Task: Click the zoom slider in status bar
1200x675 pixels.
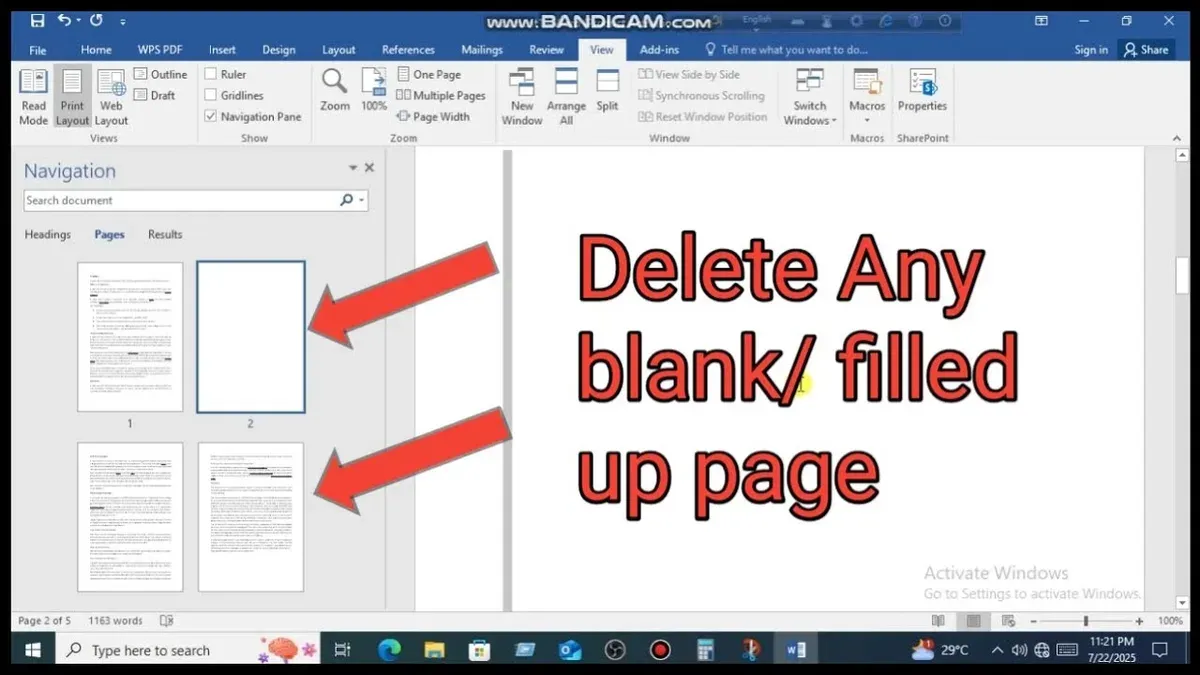Action: (1085, 621)
